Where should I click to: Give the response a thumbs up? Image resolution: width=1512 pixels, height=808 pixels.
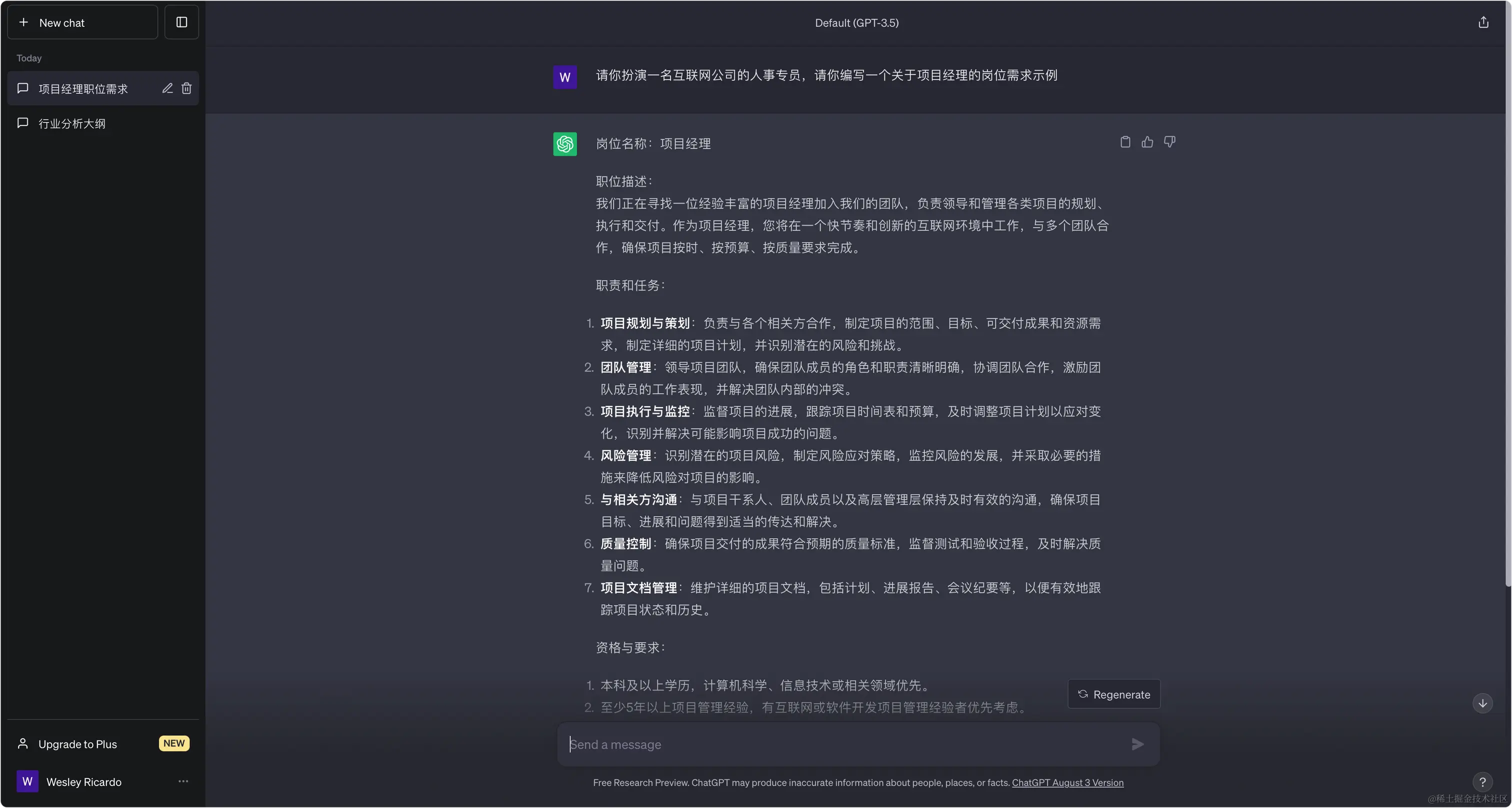click(1147, 142)
